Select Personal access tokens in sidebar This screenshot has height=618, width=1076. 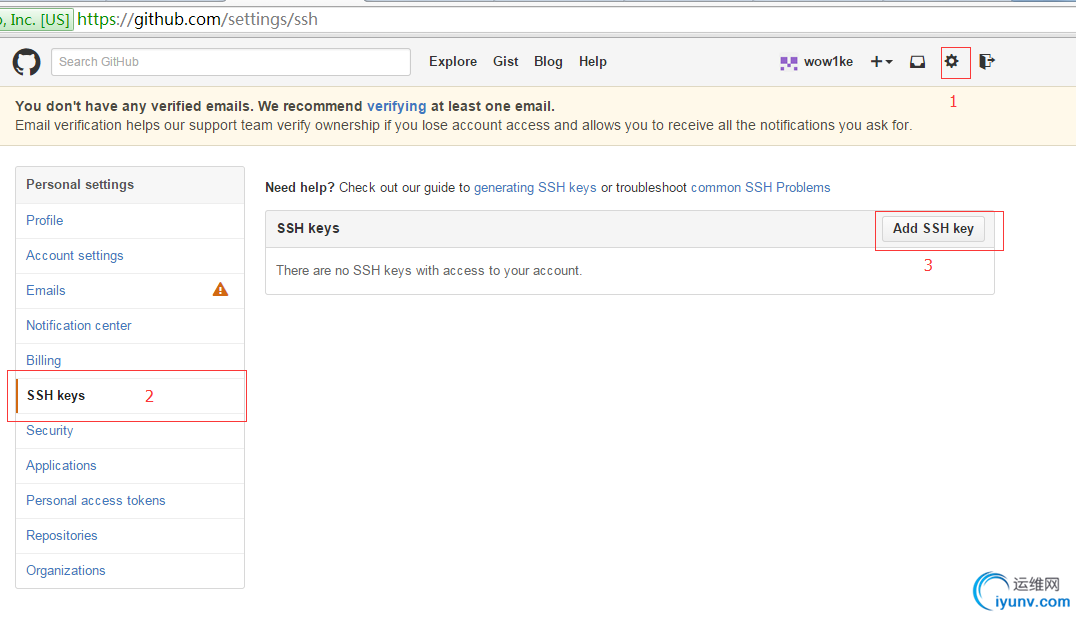(x=130, y=500)
